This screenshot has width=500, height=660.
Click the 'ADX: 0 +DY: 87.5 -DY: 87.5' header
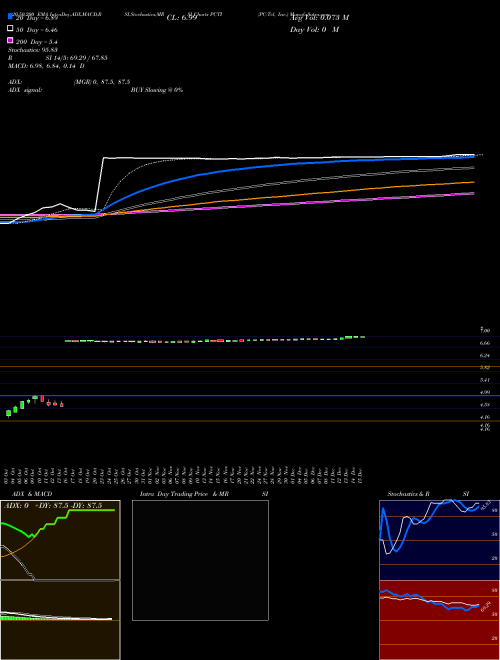point(53,506)
